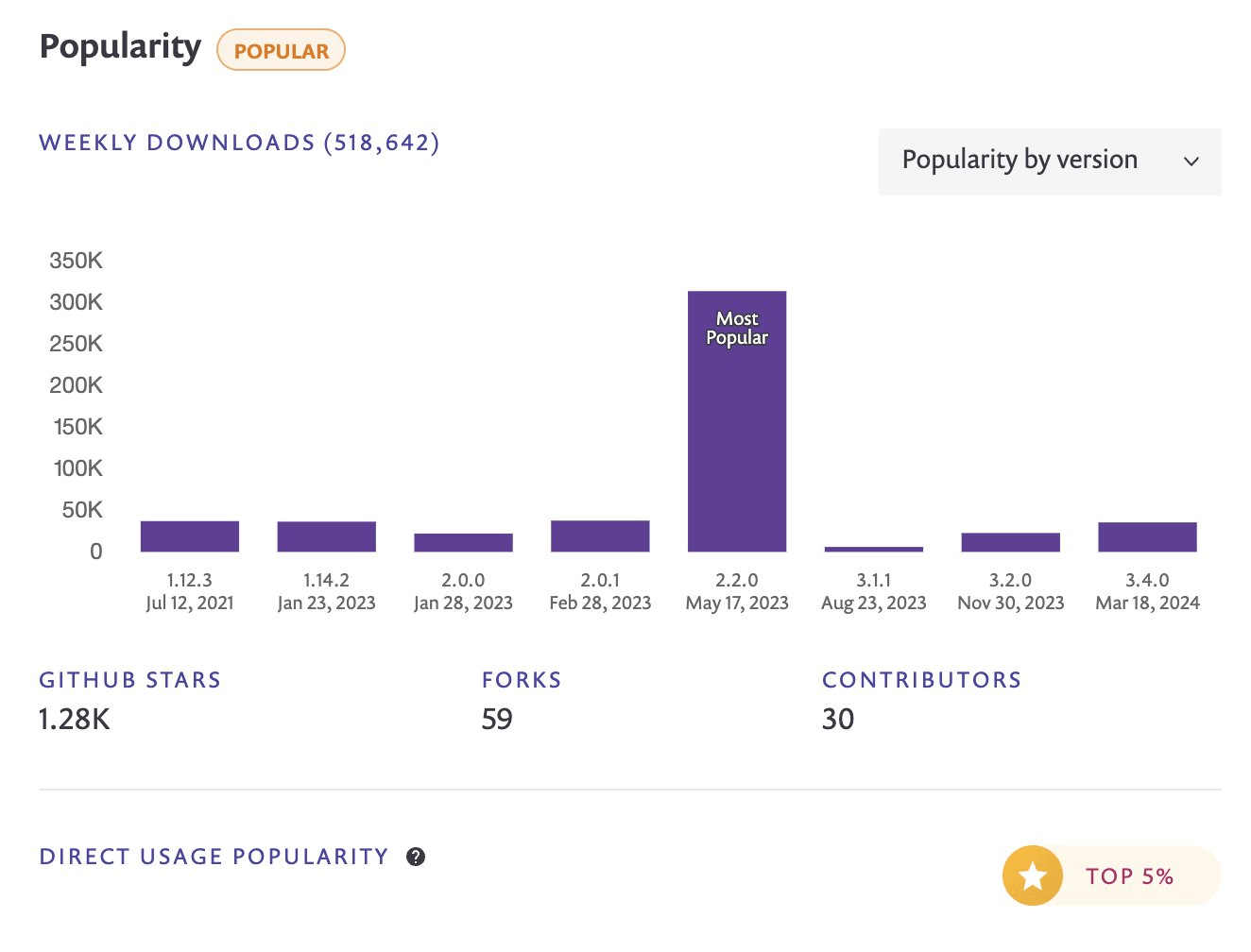Click the small 3.1.1 version bar
The width and height of the screenshot is (1251, 952).
point(874,549)
